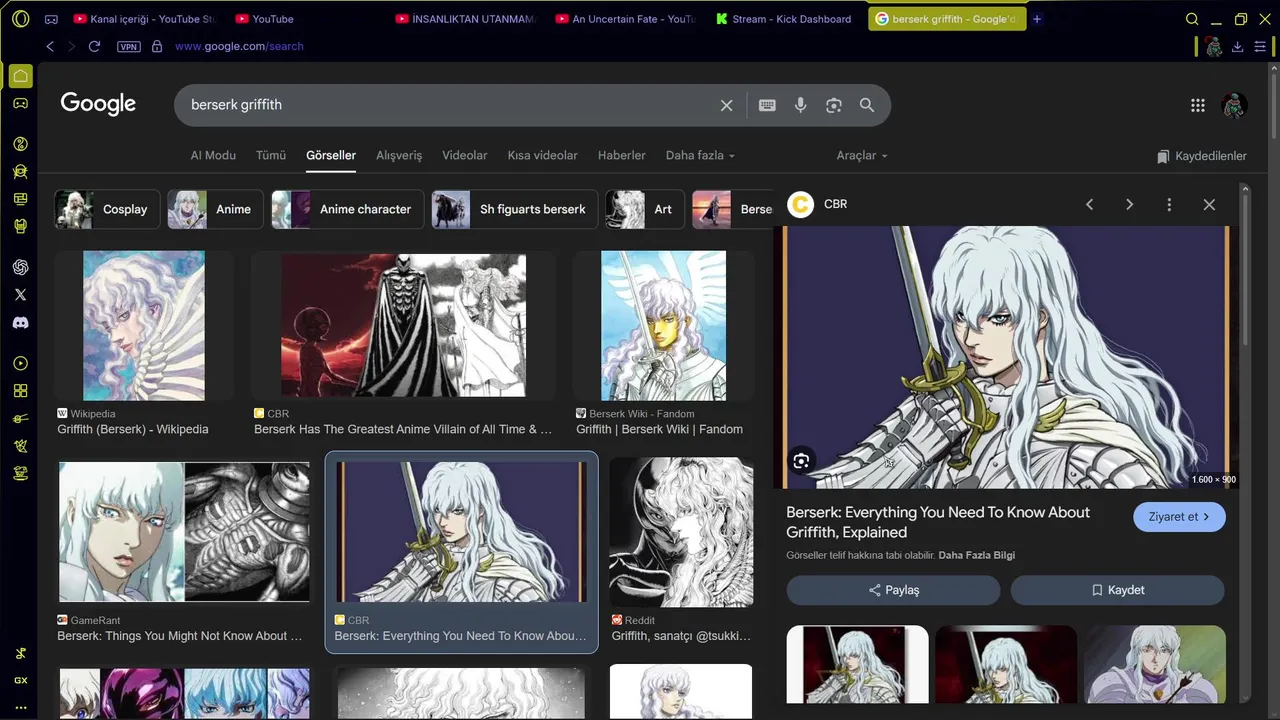This screenshot has width=1280, height=720.
Task: Show previous image in preview panel
Action: [1090, 204]
